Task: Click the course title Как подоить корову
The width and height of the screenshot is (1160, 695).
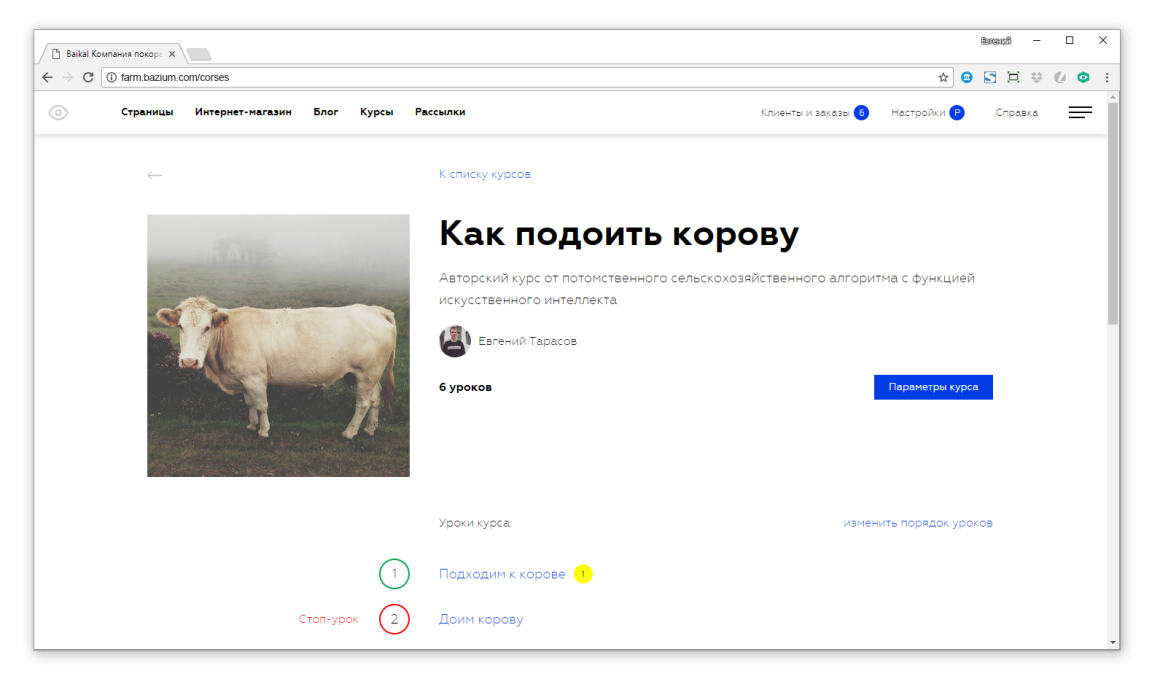Action: 619,234
